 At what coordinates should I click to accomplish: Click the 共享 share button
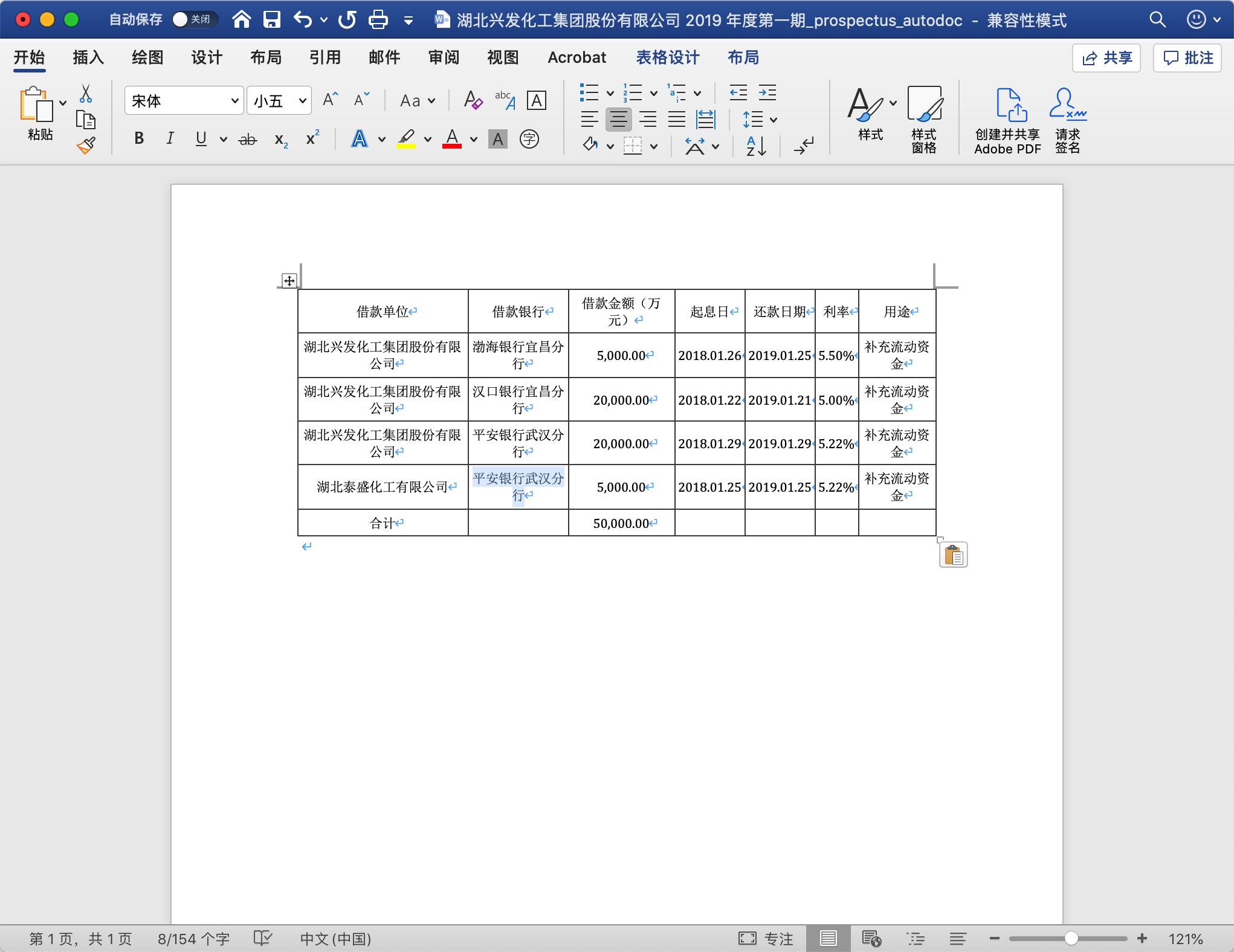coord(1106,58)
